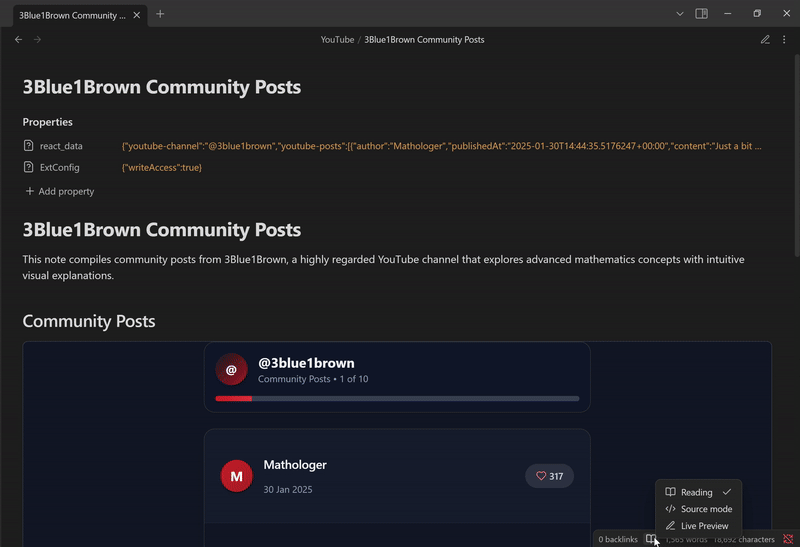The height and width of the screenshot is (547, 800).
Task: Click the Add property button
Action: (x=60, y=191)
